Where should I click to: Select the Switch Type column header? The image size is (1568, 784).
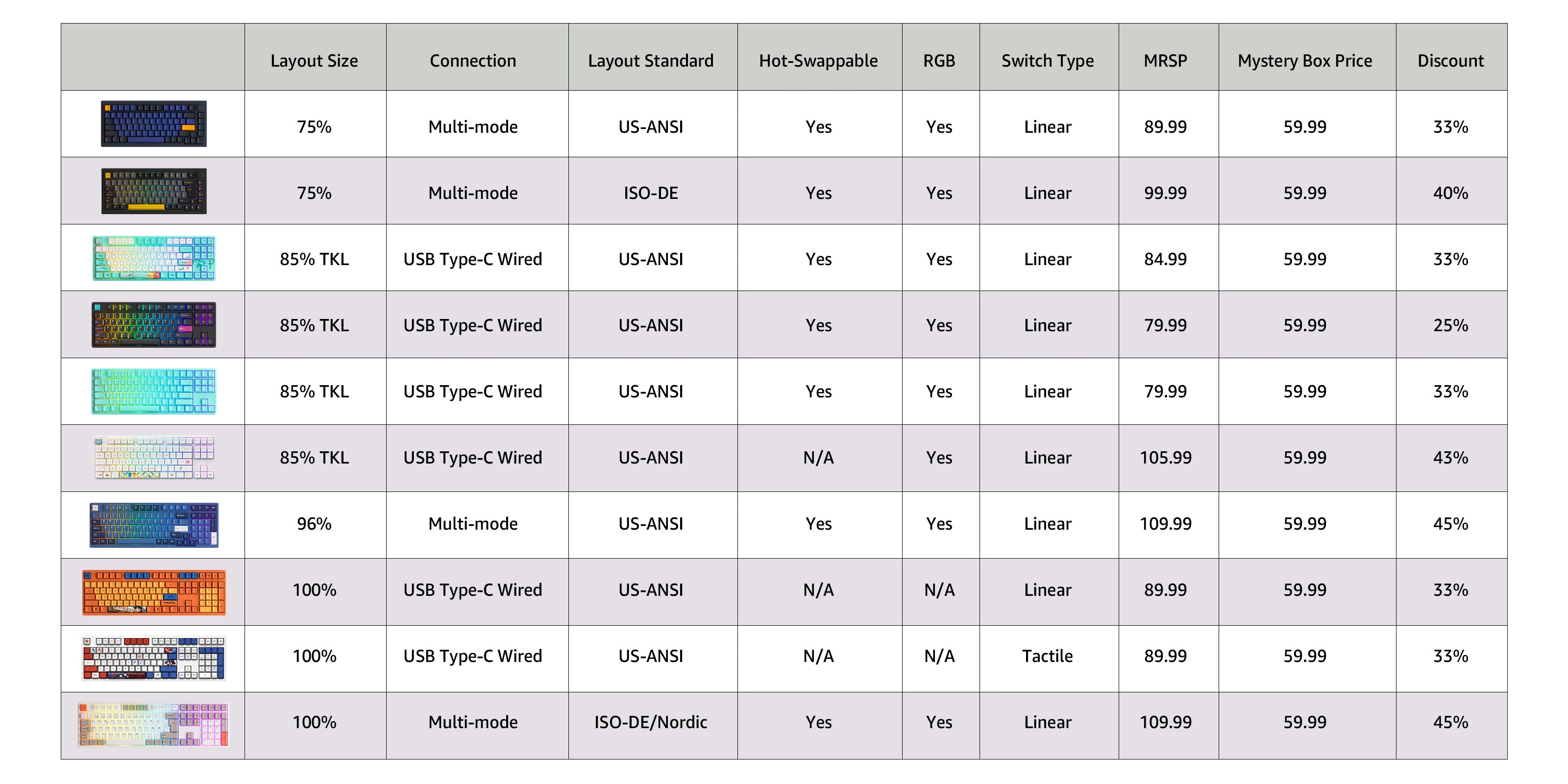pos(1047,61)
